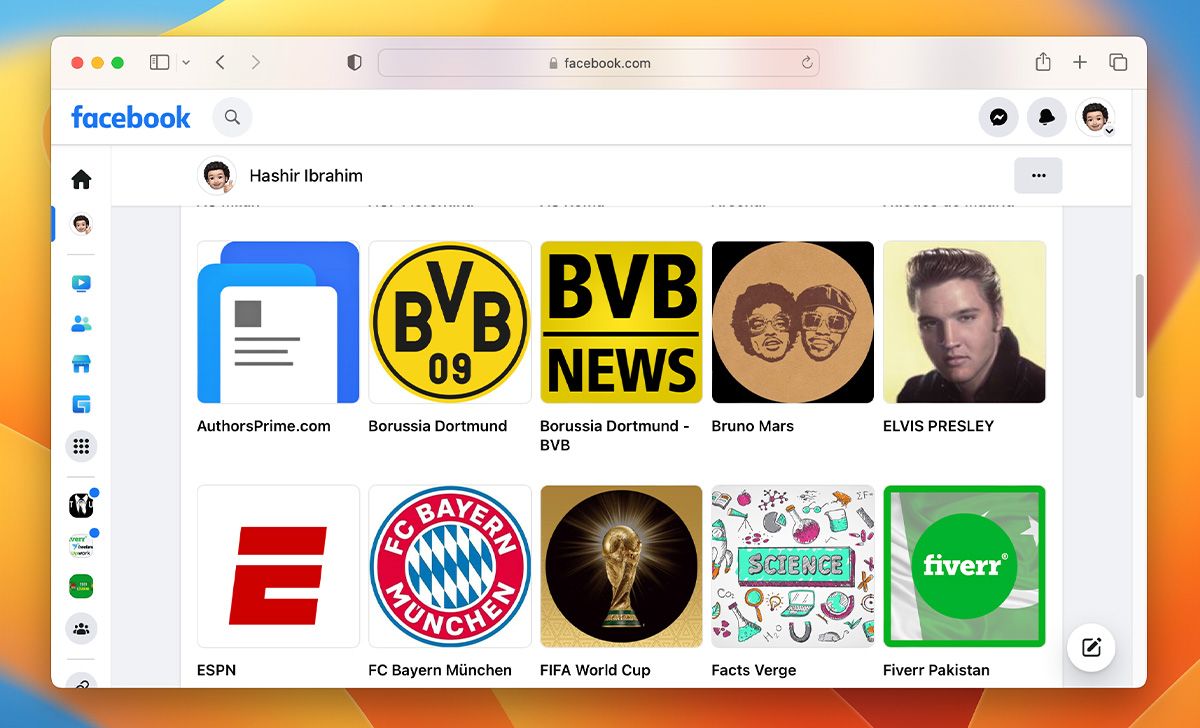The height and width of the screenshot is (728, 1200).
Task: Open the Fiverr Pakistan thumbnail
Action: [x=964, y=567]
